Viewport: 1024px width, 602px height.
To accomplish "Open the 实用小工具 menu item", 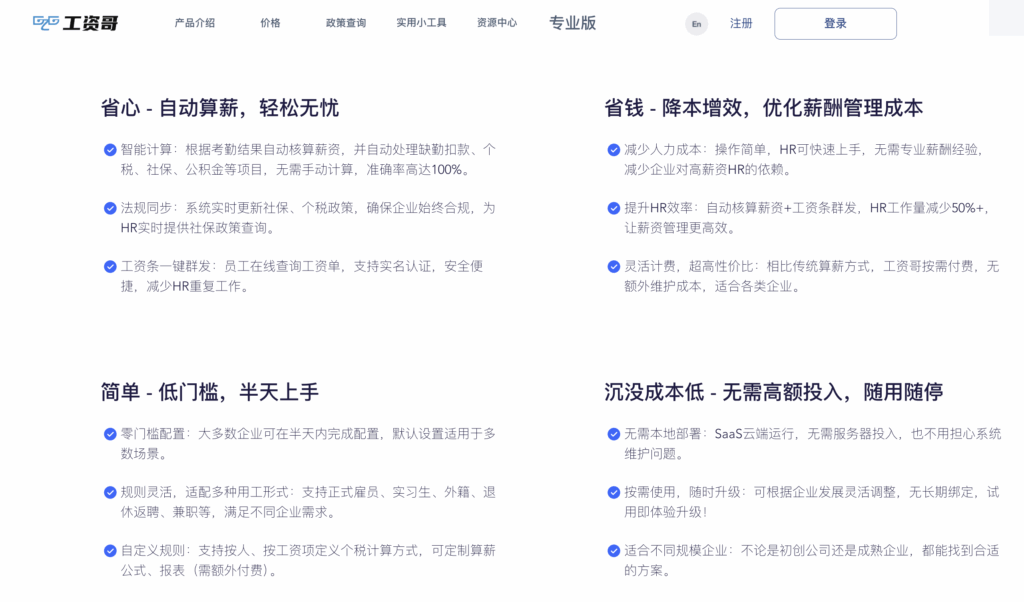I will (421, 23).
